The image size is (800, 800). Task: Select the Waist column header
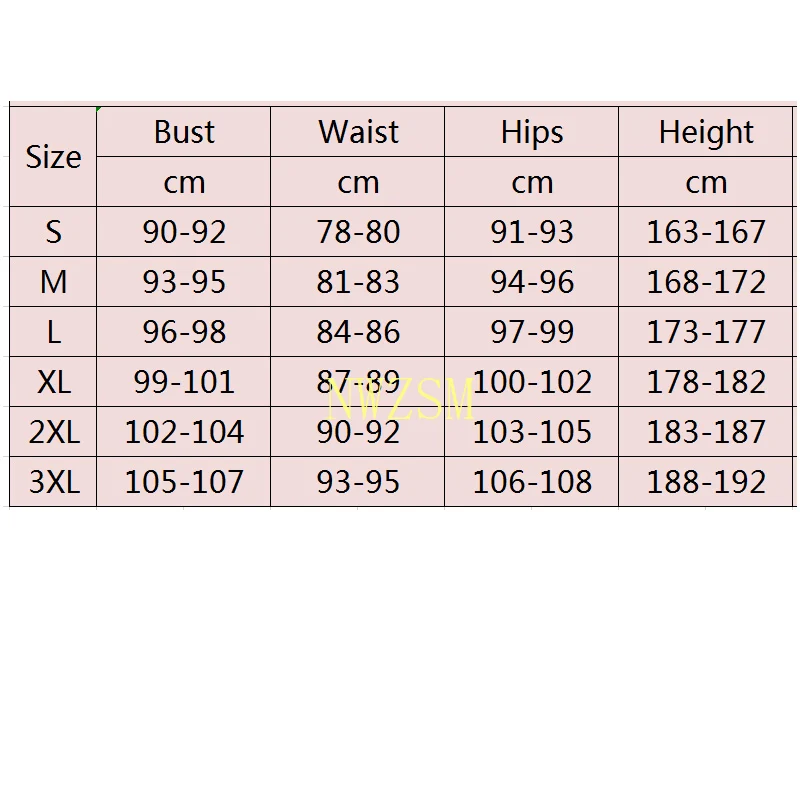(x=358, y=132)
